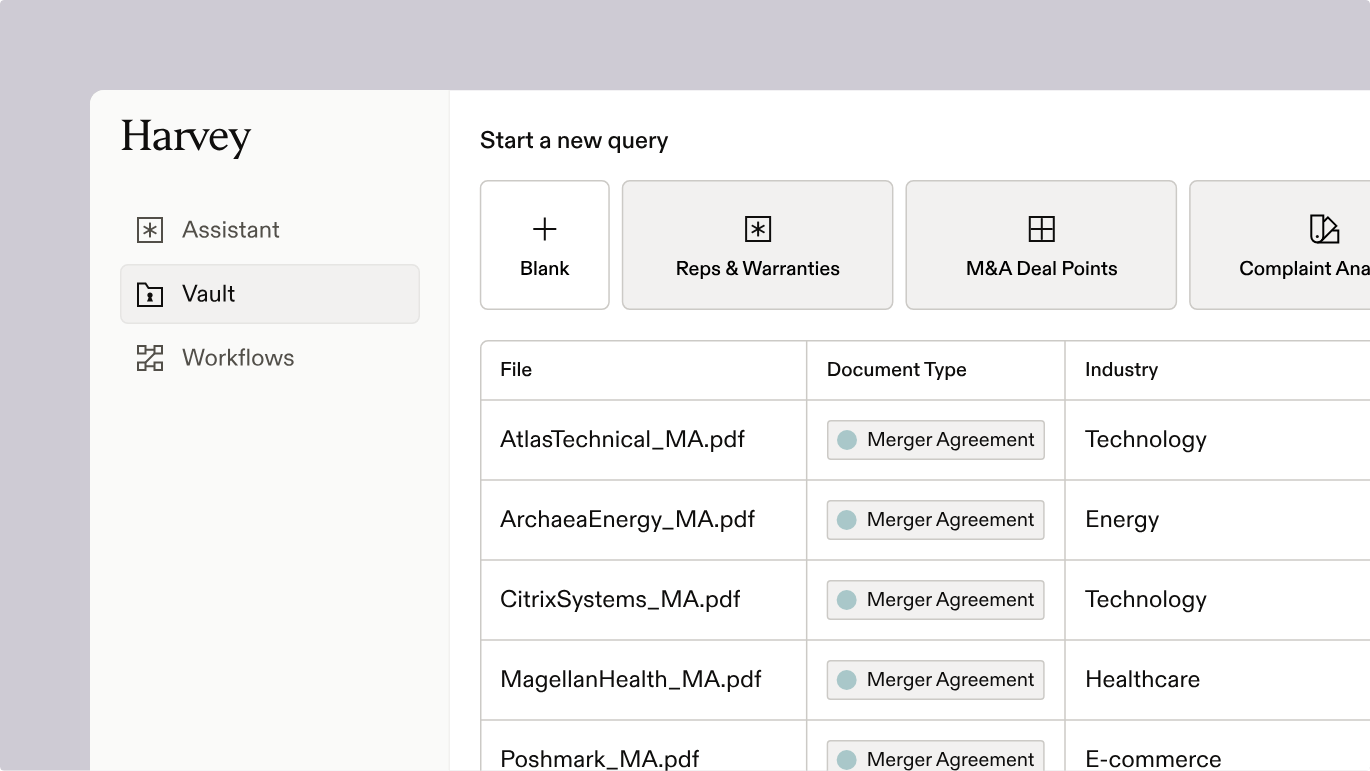Click the Workflows diagram icon
Viewport: 1370px width, 771px height.
(x=150, y=358)
